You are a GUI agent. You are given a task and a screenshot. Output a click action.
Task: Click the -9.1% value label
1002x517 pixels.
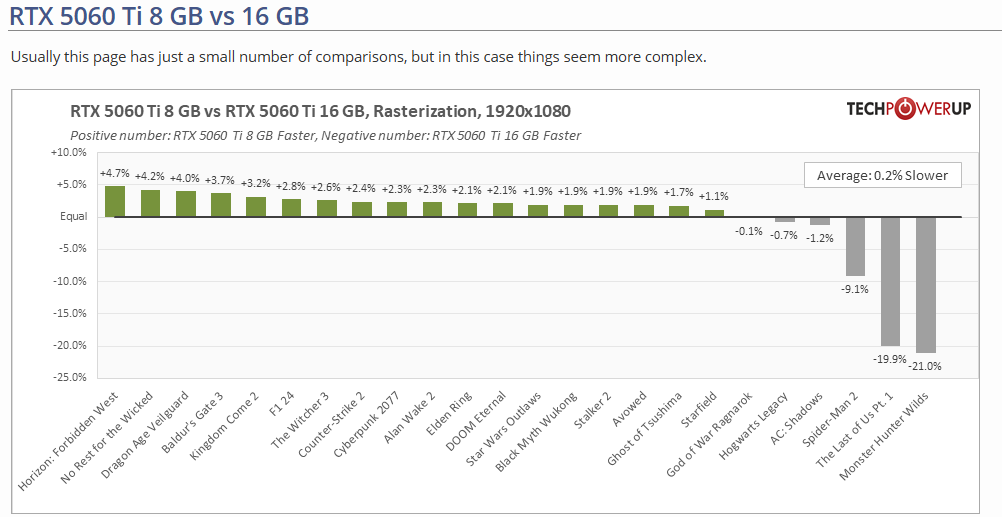pos(855,289)
